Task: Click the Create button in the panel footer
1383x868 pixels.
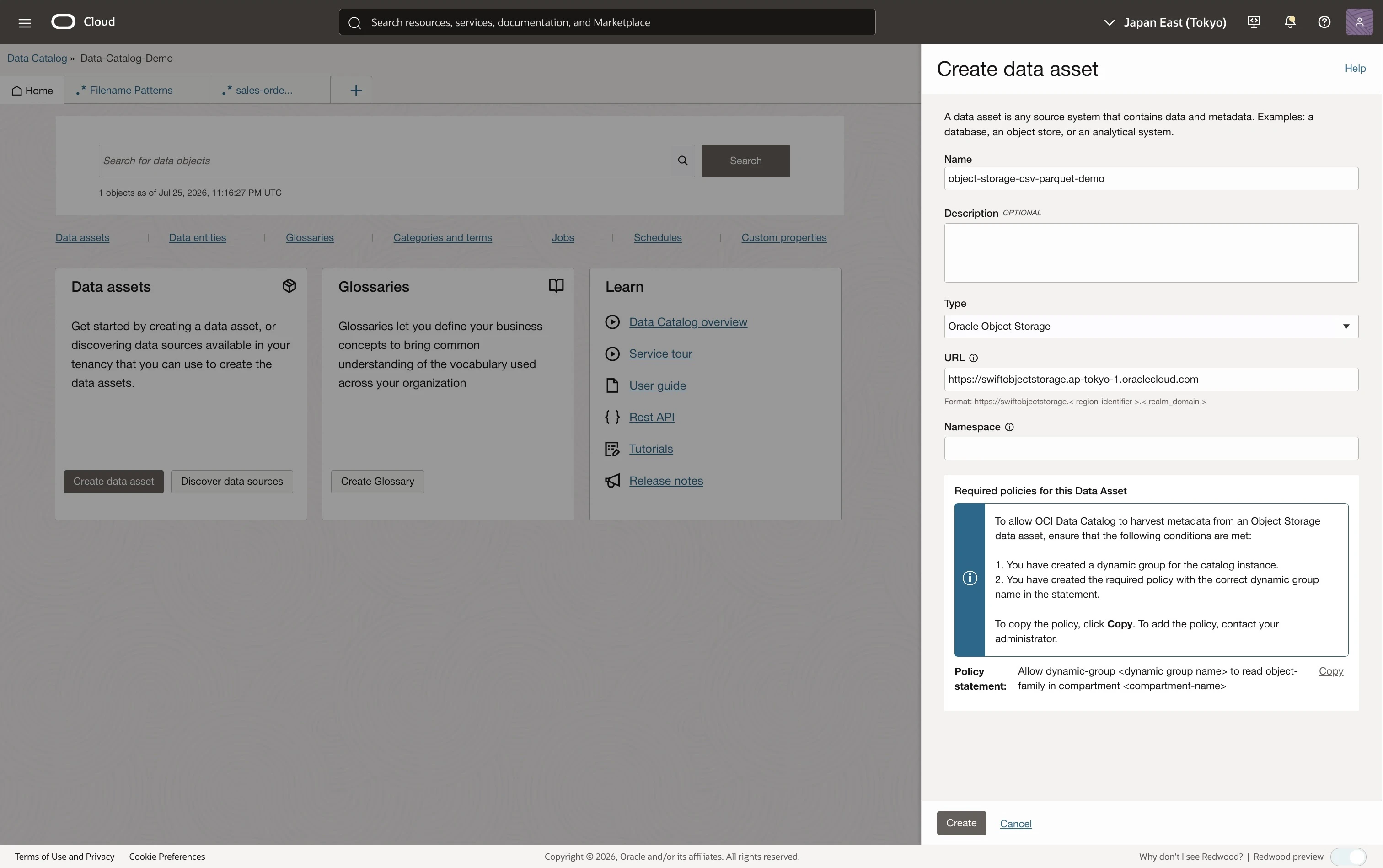Action: click(961, 823)
